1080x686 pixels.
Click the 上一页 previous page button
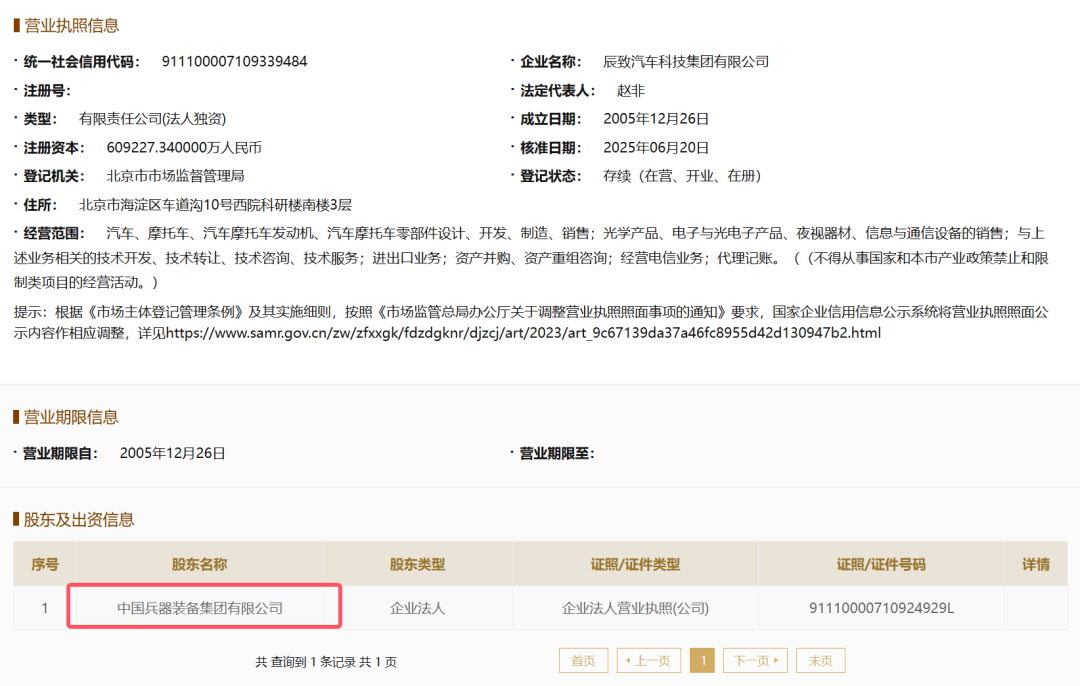(649, 661)
